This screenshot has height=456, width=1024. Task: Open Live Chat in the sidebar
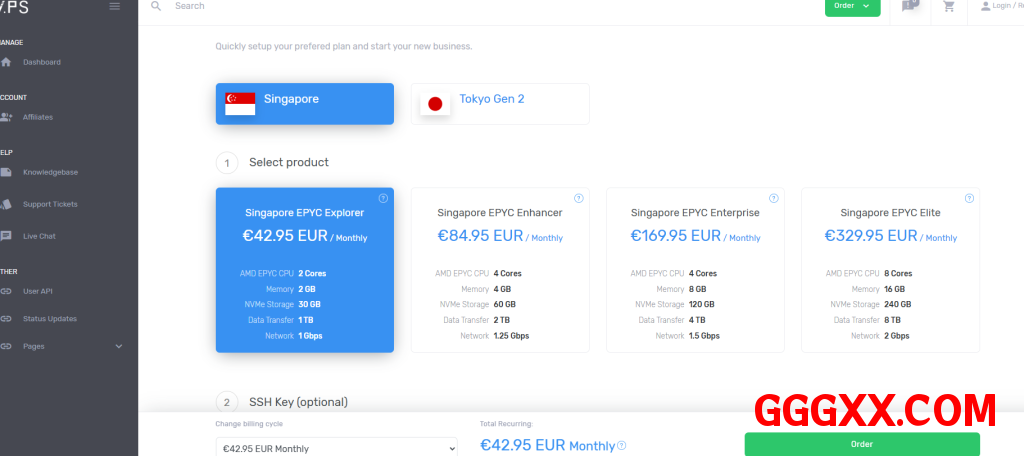40,236
